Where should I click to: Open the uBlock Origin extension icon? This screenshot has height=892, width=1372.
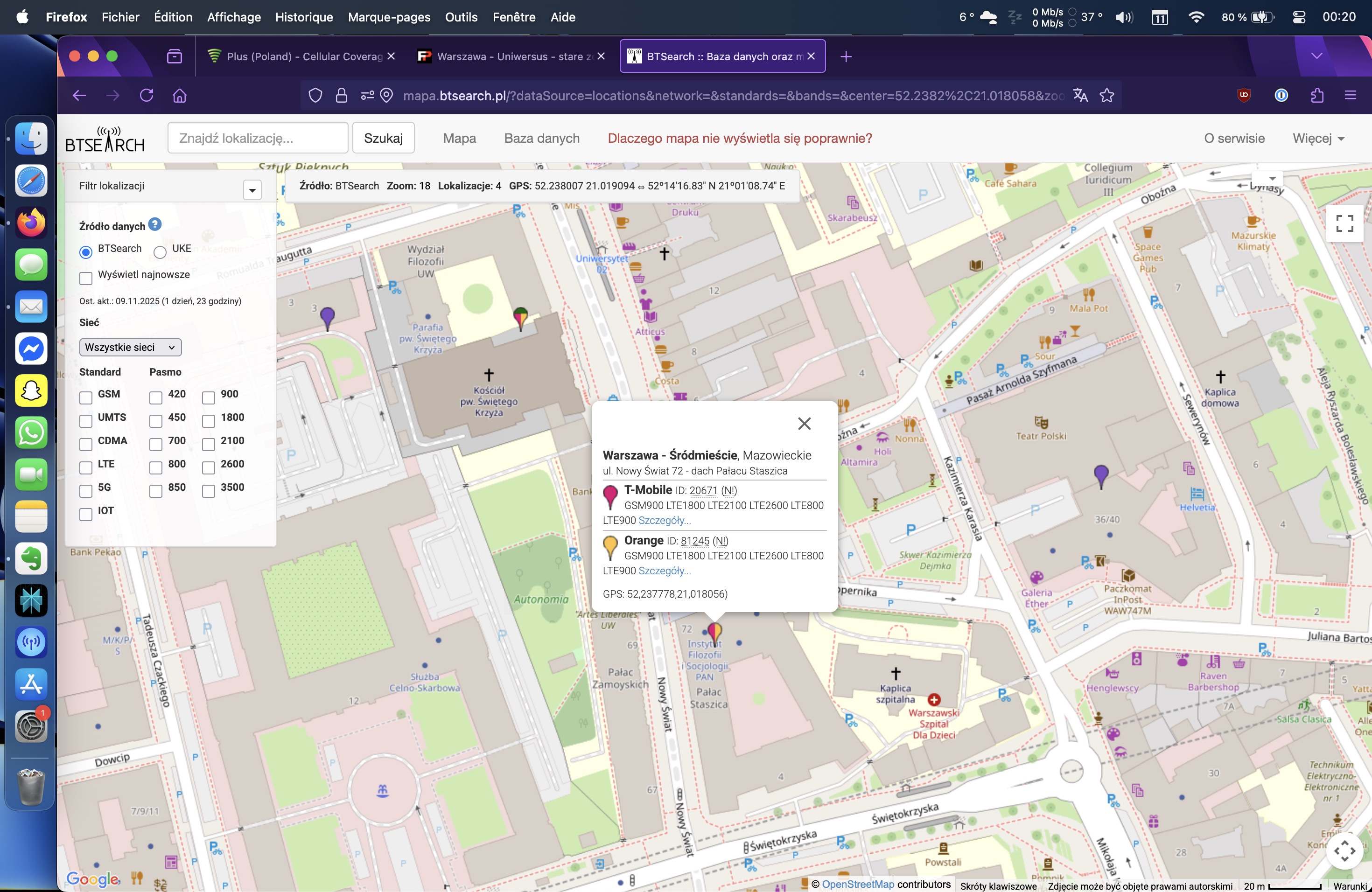(x=1244, y=96)
